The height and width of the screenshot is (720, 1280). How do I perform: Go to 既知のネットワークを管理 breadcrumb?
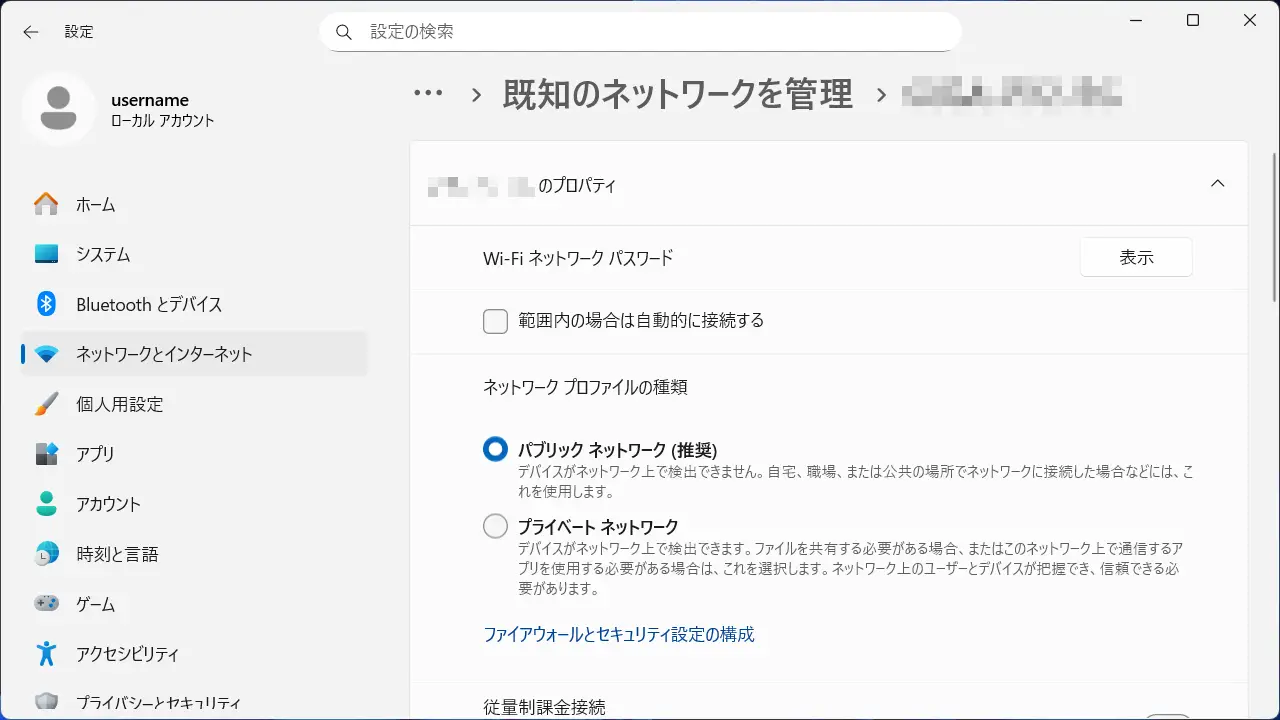pos(677,94)
